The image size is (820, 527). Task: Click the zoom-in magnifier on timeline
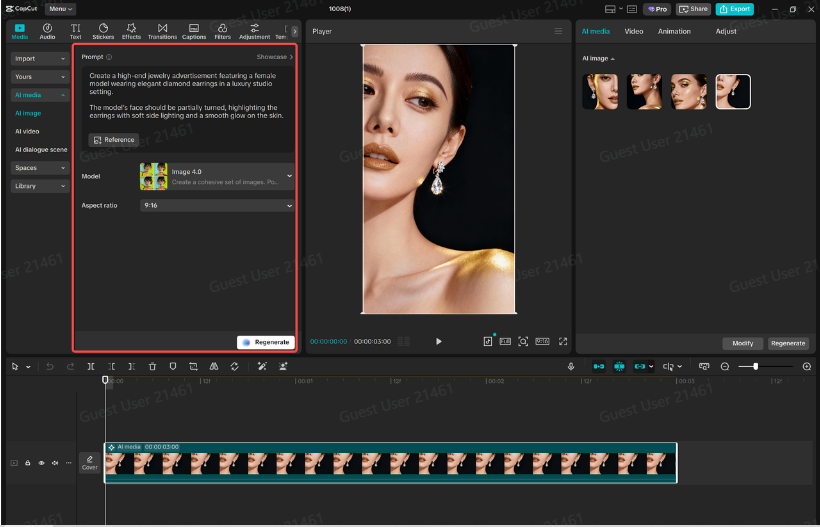806,367
